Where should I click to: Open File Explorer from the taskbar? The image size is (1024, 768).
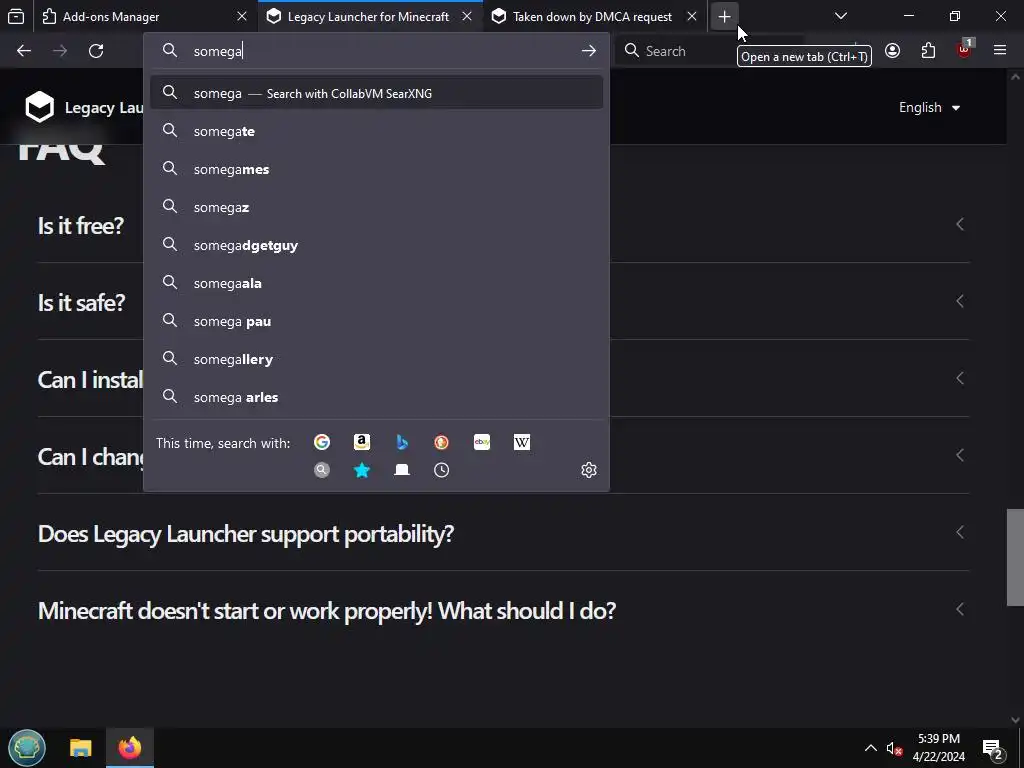81,748
